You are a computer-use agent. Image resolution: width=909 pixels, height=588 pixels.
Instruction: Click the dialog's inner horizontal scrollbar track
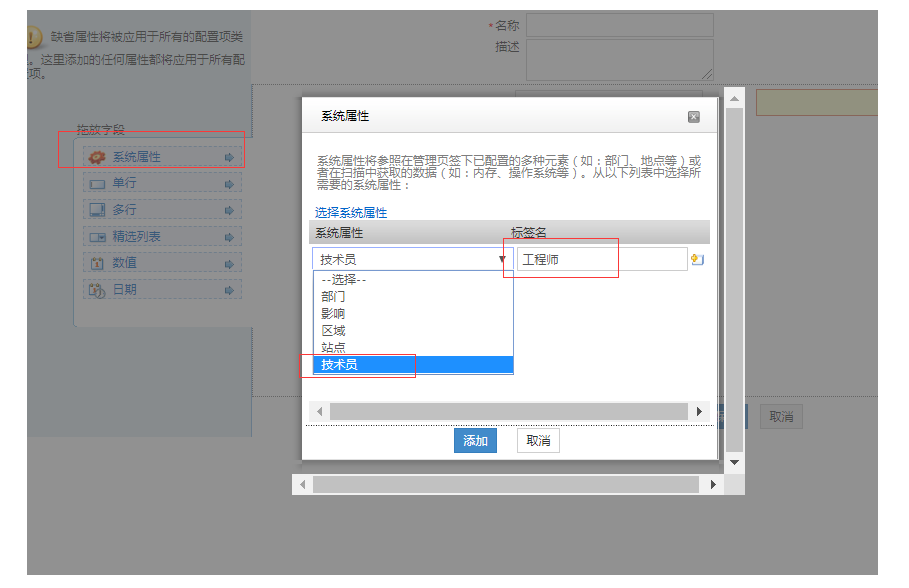[508, 412]
